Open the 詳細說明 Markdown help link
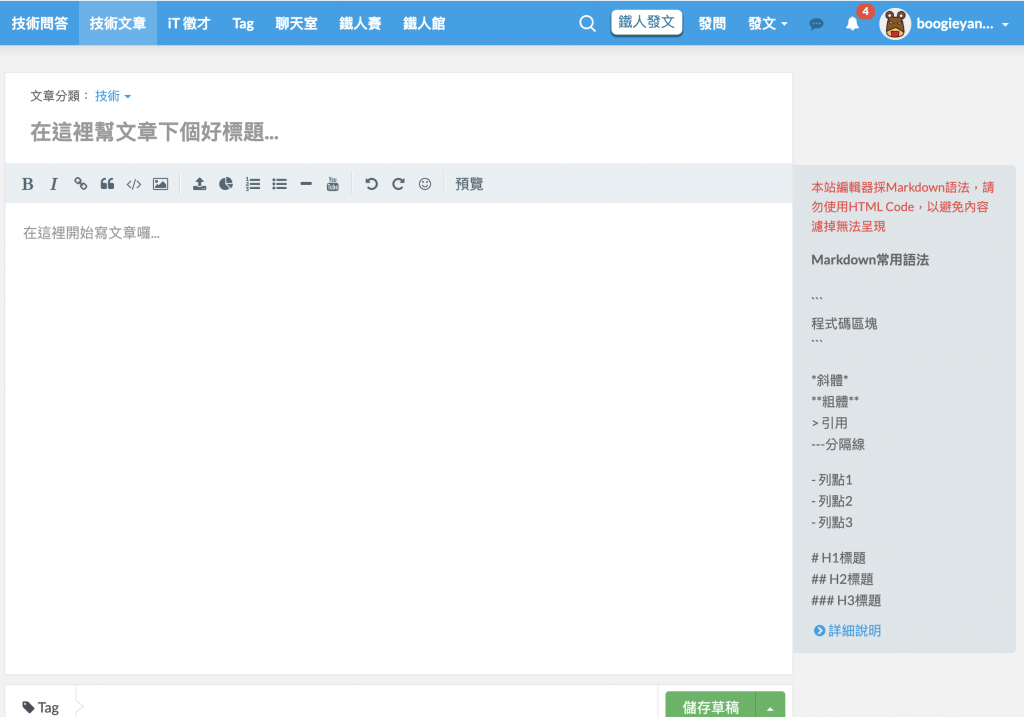The height and width of the screenshot is (717, 1024). (848, 630)
